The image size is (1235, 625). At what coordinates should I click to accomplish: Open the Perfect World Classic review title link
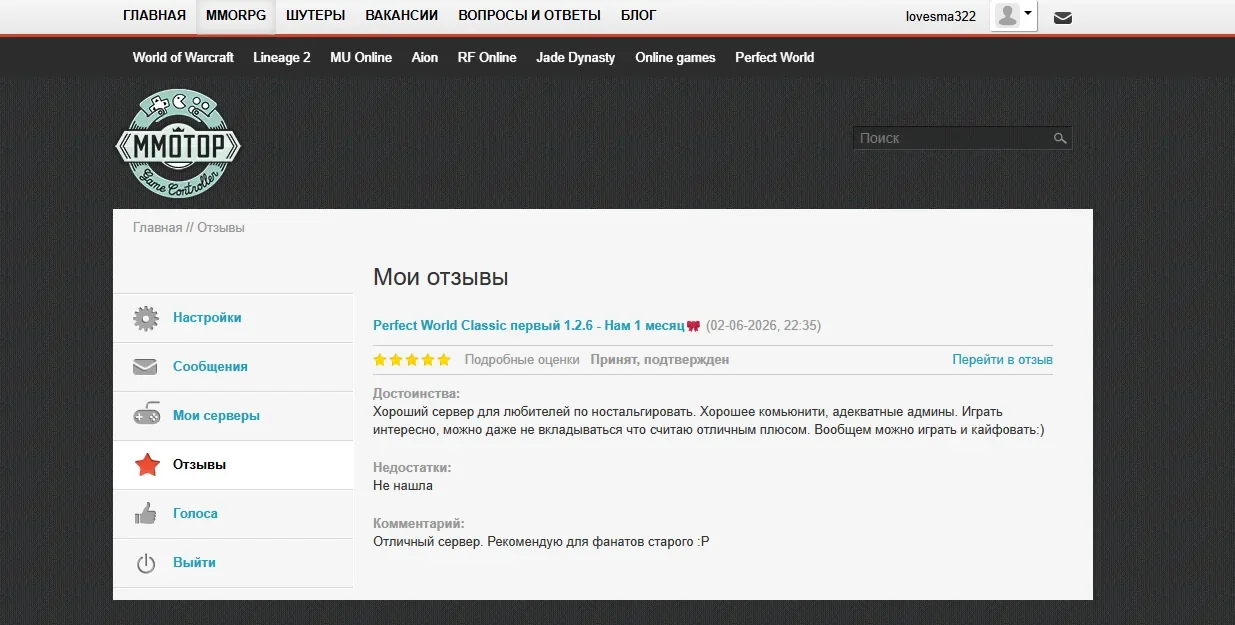529,326
